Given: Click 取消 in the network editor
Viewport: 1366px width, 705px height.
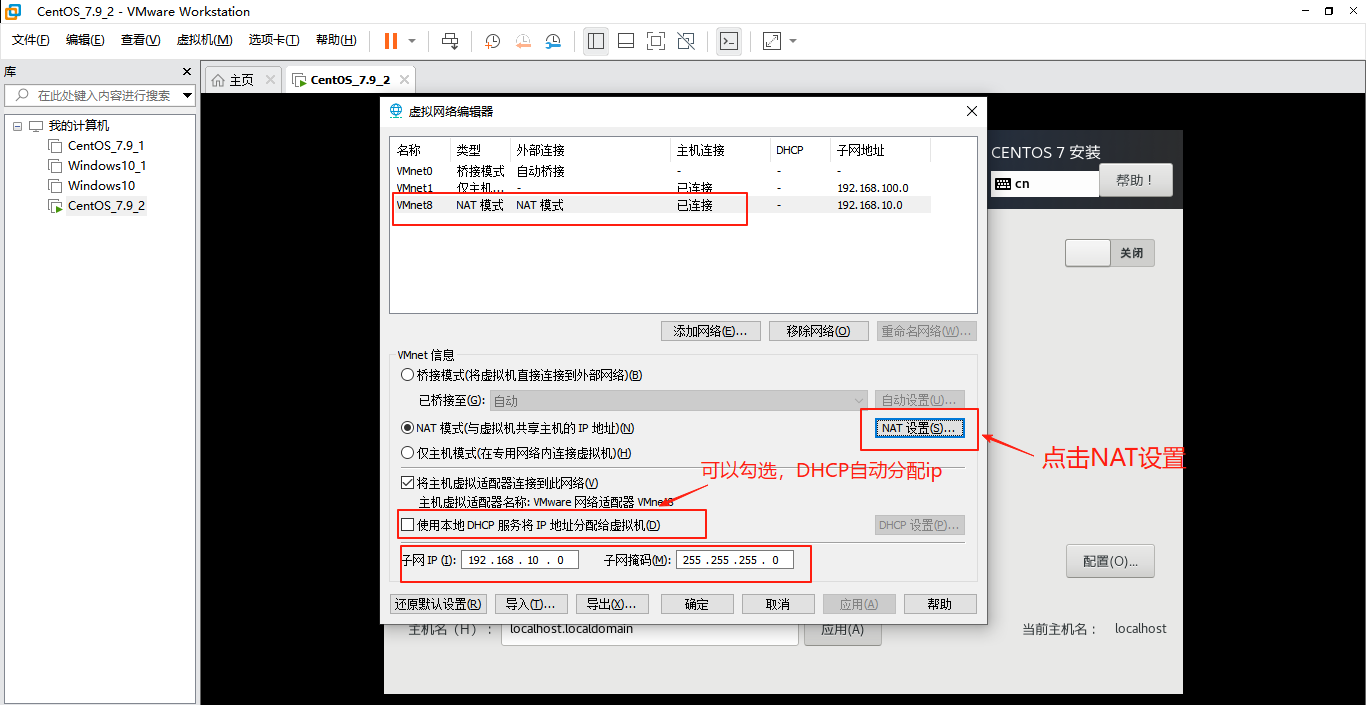Looking at the screenshot, I should tap(778, 604).
